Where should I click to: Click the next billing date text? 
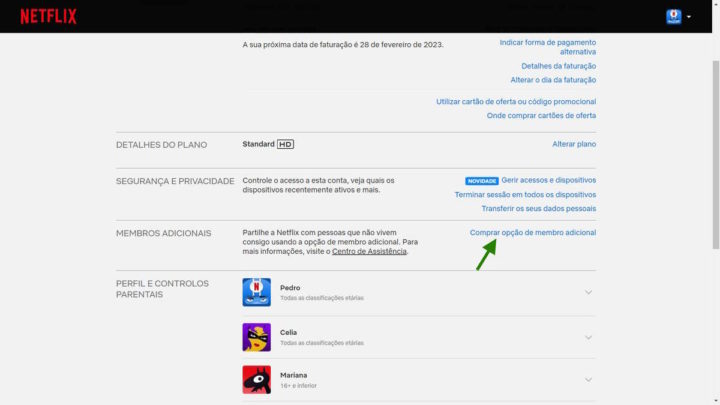pos(343,45)
